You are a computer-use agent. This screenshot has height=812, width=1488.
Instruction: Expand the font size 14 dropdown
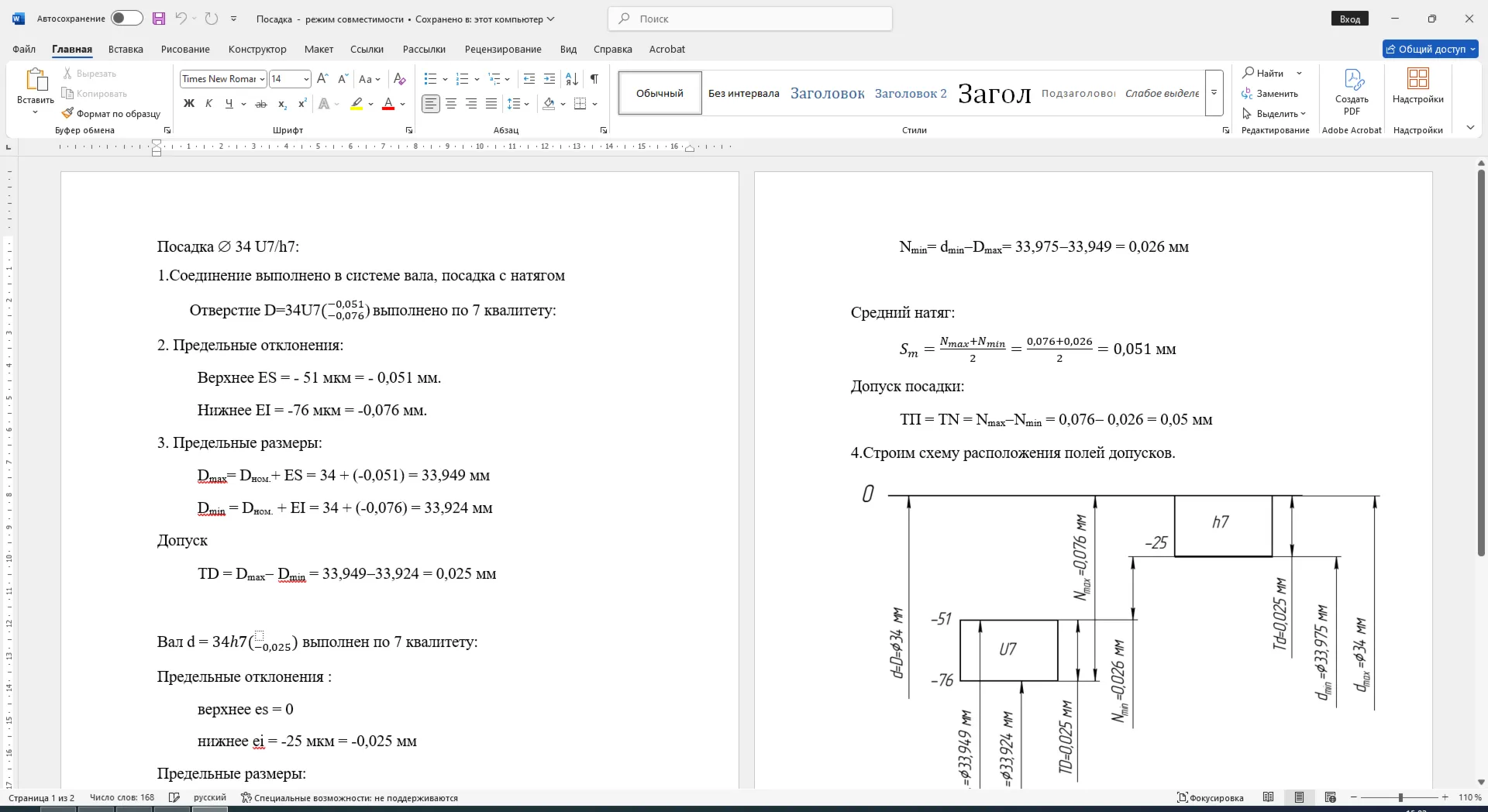click(306, 79)
